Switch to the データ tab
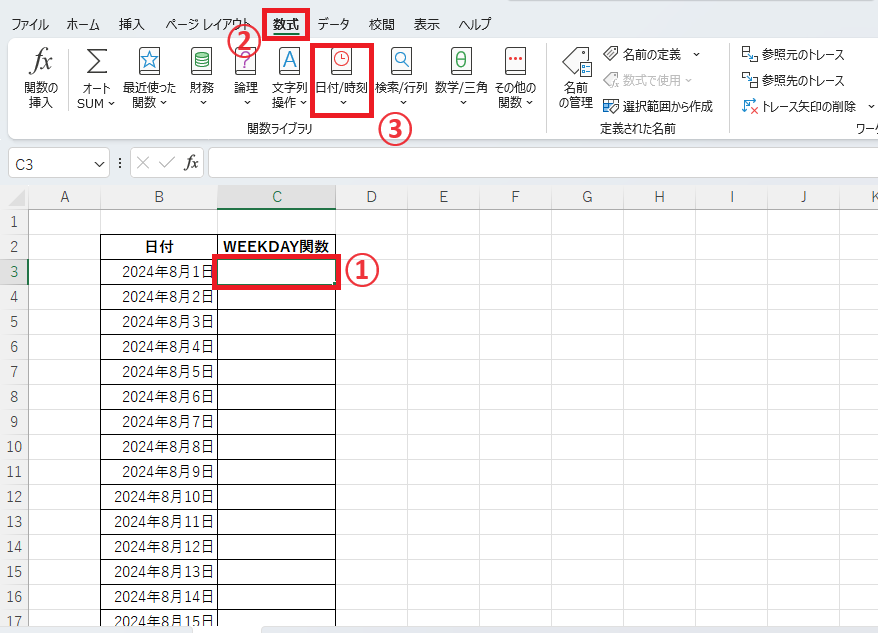Viewport: 878px width, 633px height. (334, 25)
